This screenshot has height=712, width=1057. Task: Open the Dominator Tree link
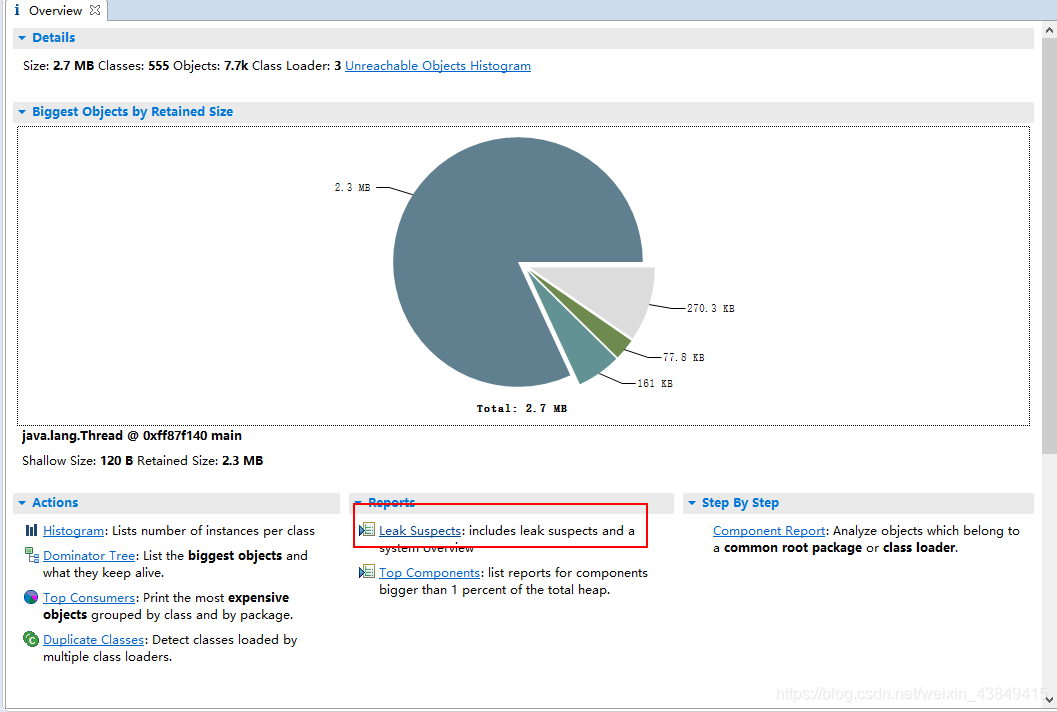(x=89, y=556)
